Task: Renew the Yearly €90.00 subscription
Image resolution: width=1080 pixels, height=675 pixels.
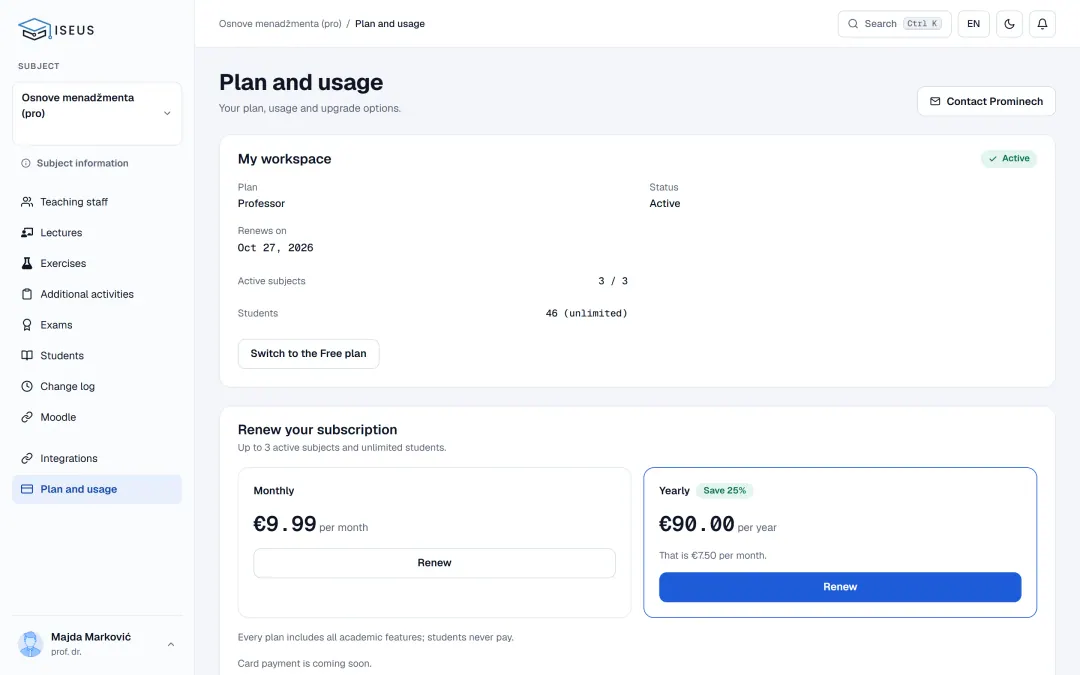Action: (840, 587)
